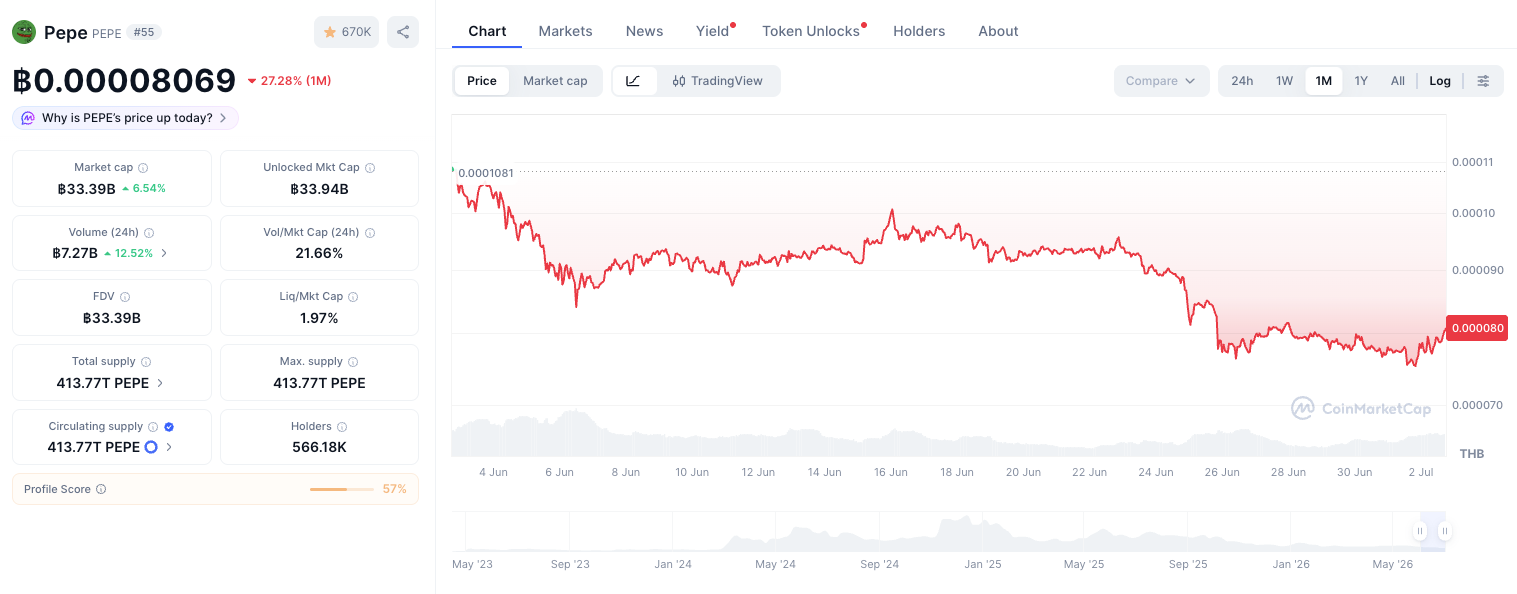Toggle the Log scale option

[x=1440, y=81]
